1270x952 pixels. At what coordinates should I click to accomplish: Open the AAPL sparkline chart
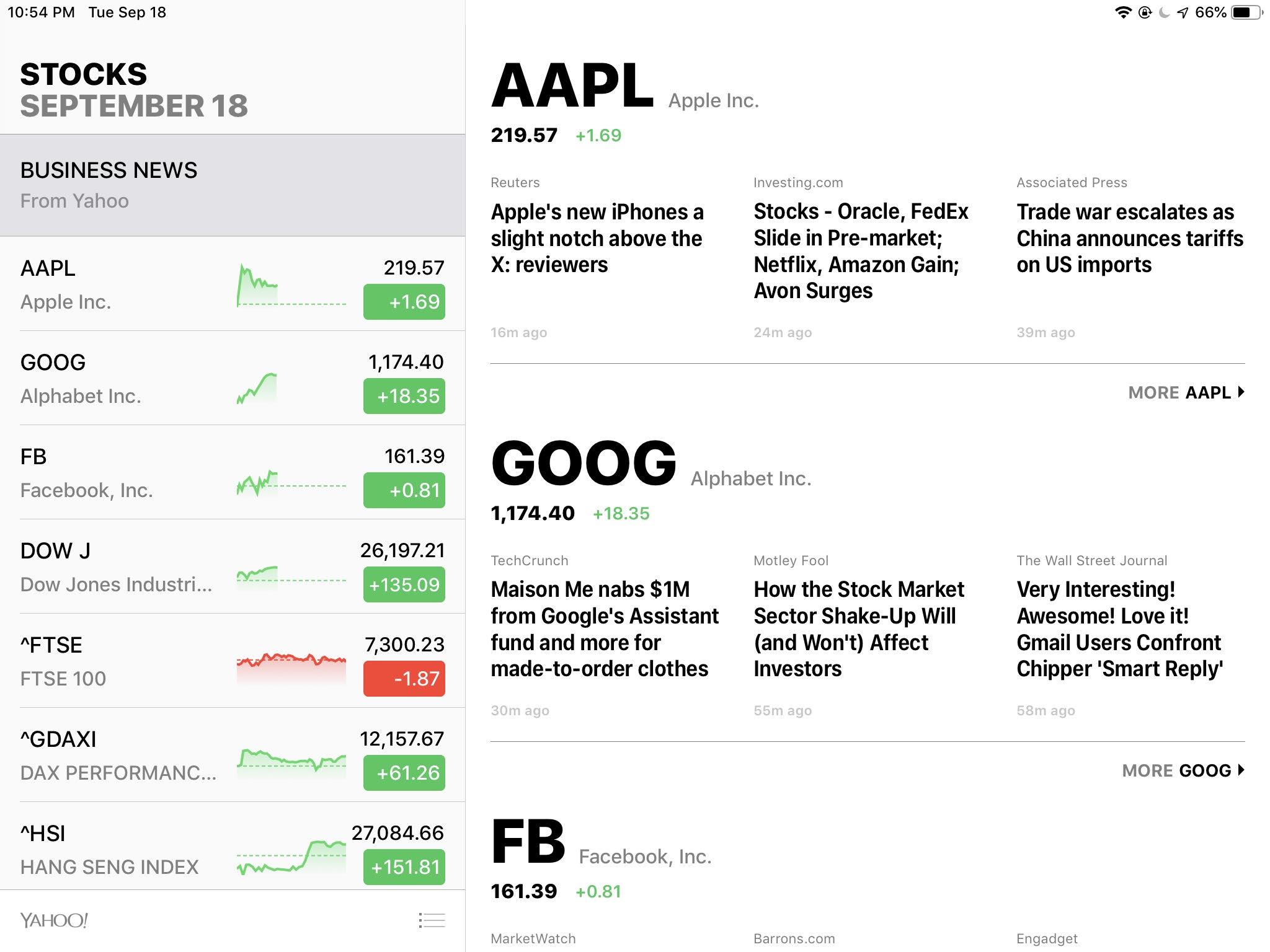[x=291, y=285]
